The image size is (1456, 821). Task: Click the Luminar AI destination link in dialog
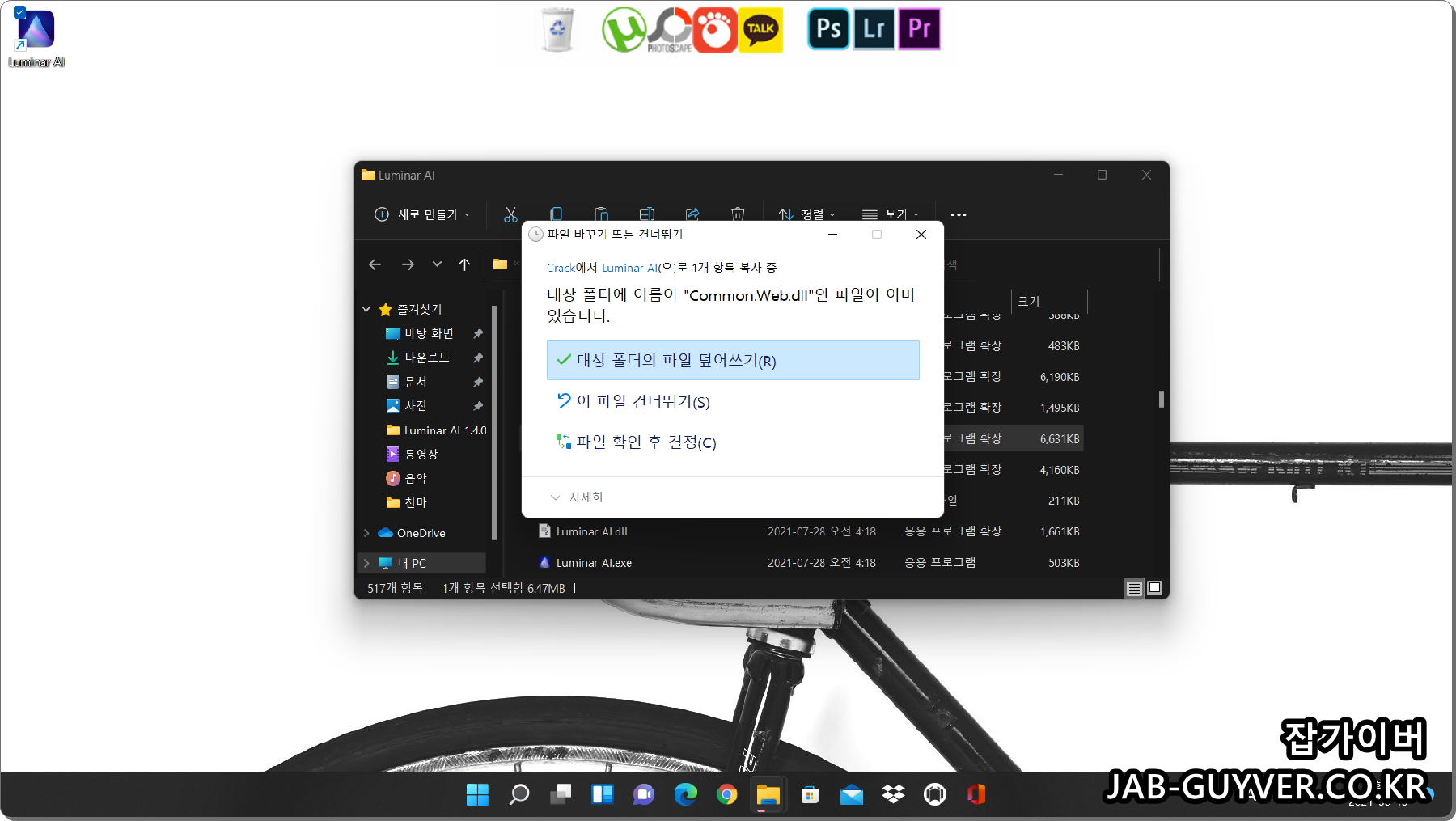point(629,268)
